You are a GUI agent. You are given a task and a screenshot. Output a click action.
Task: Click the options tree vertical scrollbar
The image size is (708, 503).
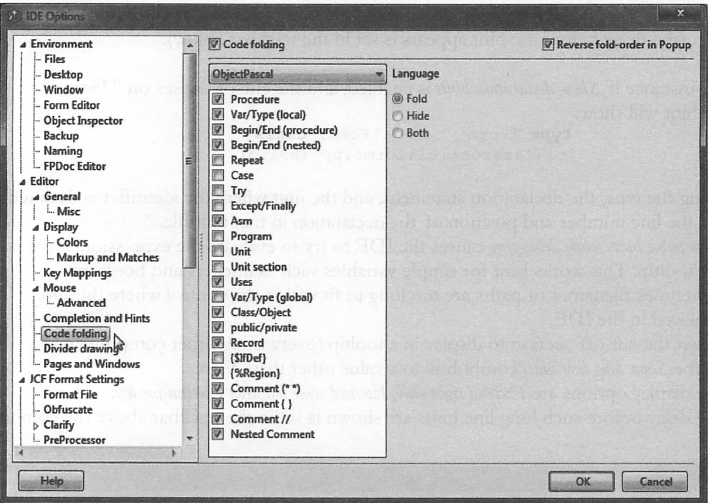pos(191,200)
